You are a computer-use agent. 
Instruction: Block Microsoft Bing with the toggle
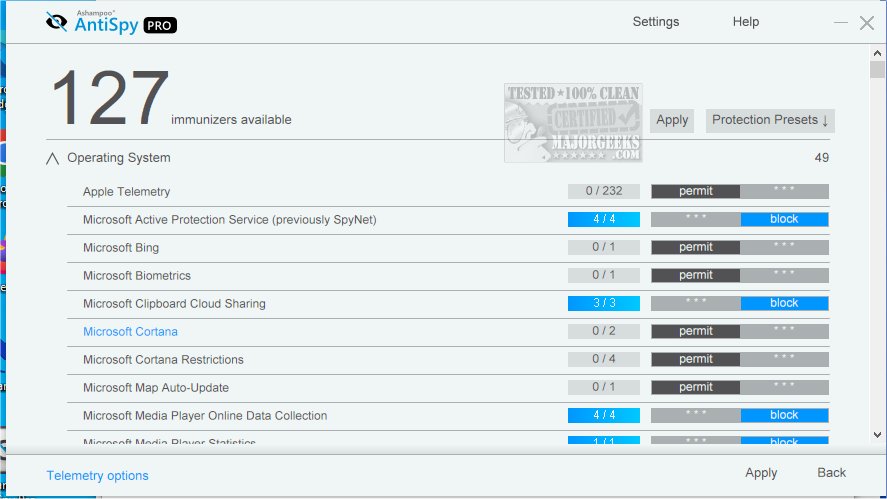tap(784, 247)
